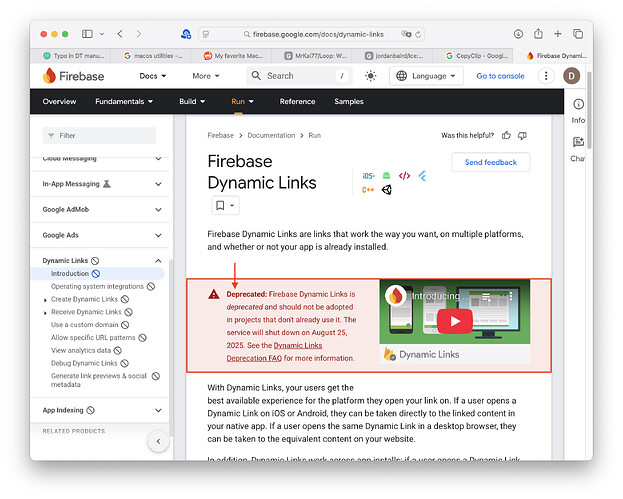Image resolution: width=623 pixels, height=499 pixels.
Task: Click the Firebase Search field
Action: (x=300, y=76)
